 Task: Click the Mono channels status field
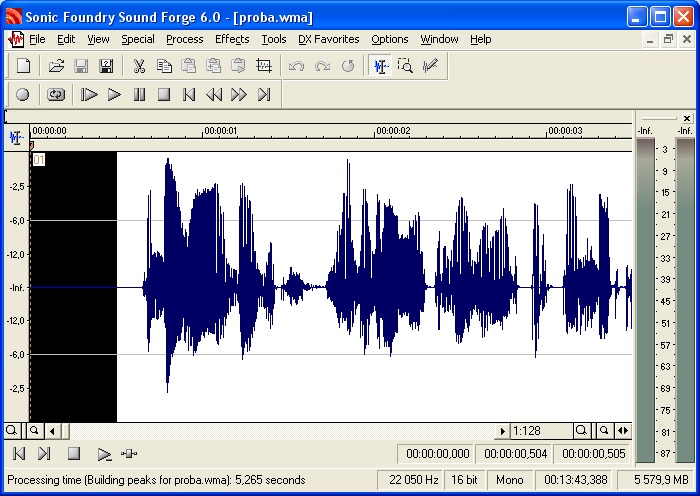[x=509, y=480]
